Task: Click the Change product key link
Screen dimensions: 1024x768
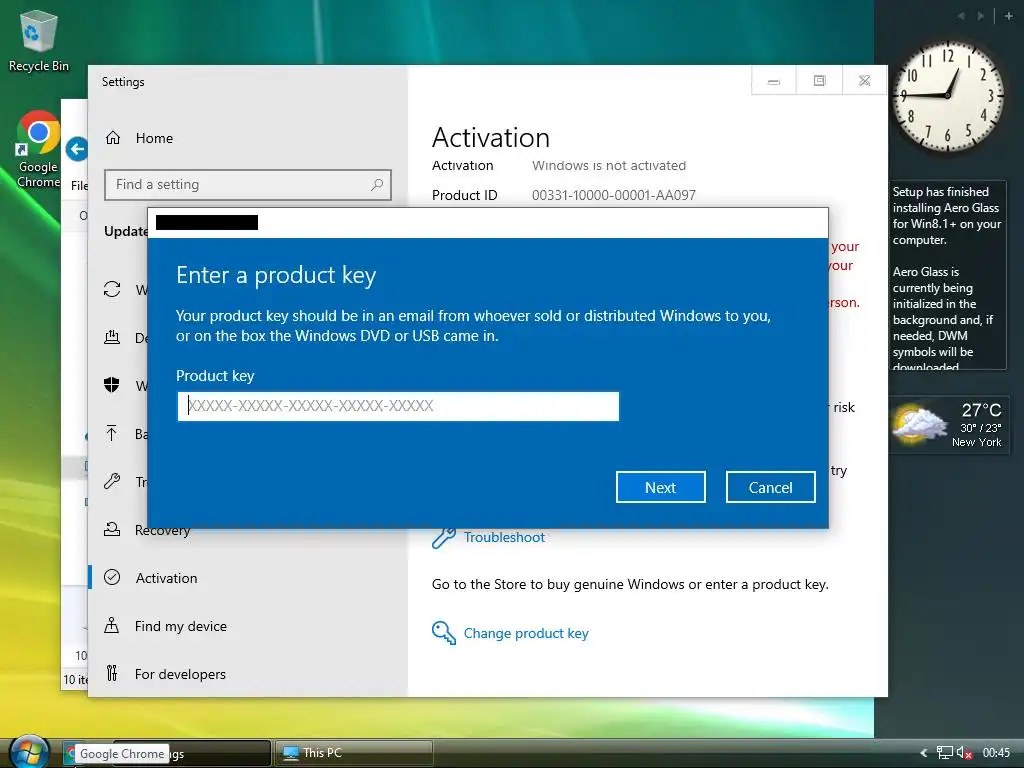Action: (x=526, y=633)
